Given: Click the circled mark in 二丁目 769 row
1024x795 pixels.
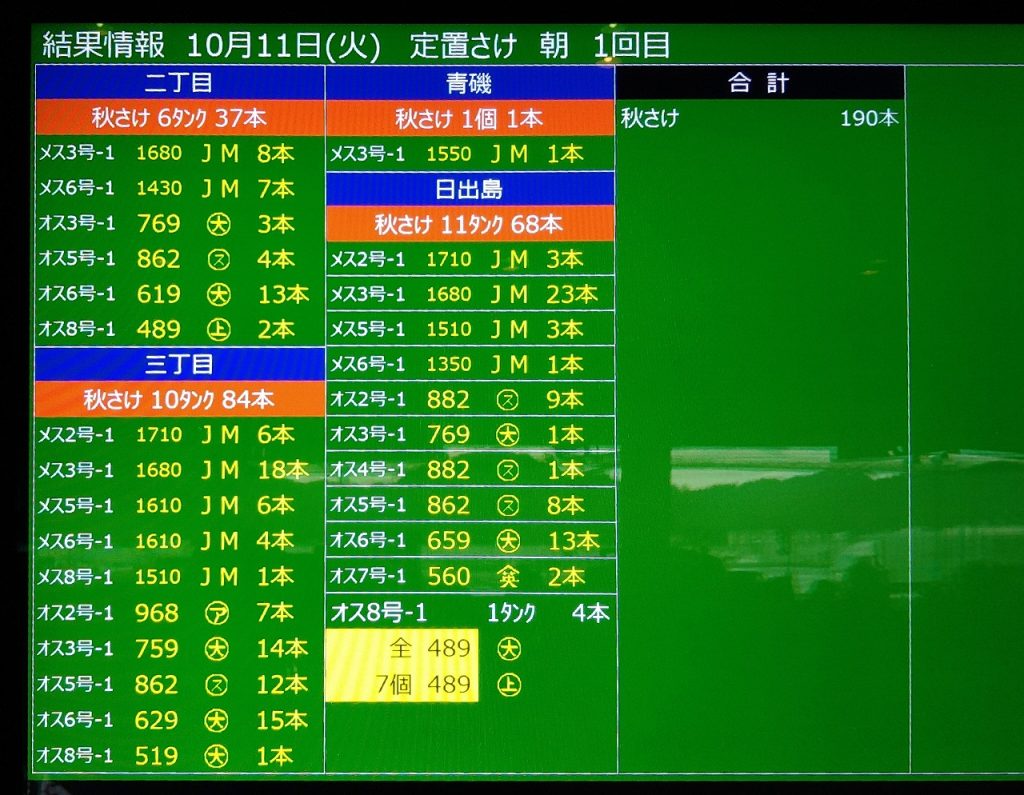Looking at the screenshot, I should point(218,223).
